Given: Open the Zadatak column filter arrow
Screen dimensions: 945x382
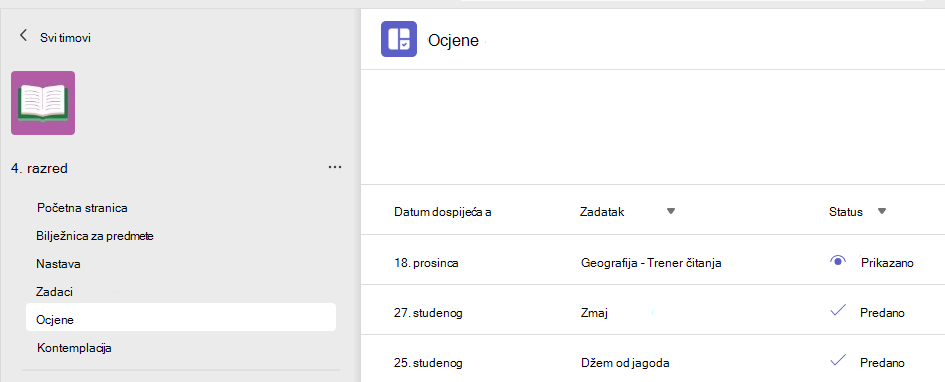Looking at the screenshot, I should [671, 211].
